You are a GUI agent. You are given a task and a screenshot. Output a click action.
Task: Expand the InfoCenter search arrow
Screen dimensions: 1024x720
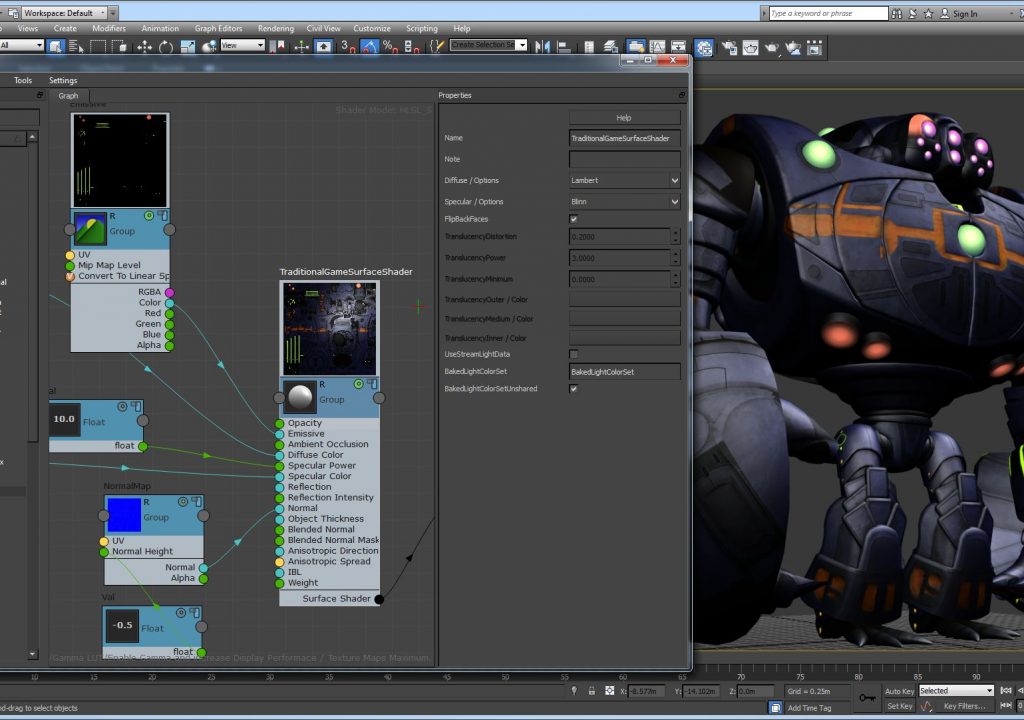coord(764,13)
